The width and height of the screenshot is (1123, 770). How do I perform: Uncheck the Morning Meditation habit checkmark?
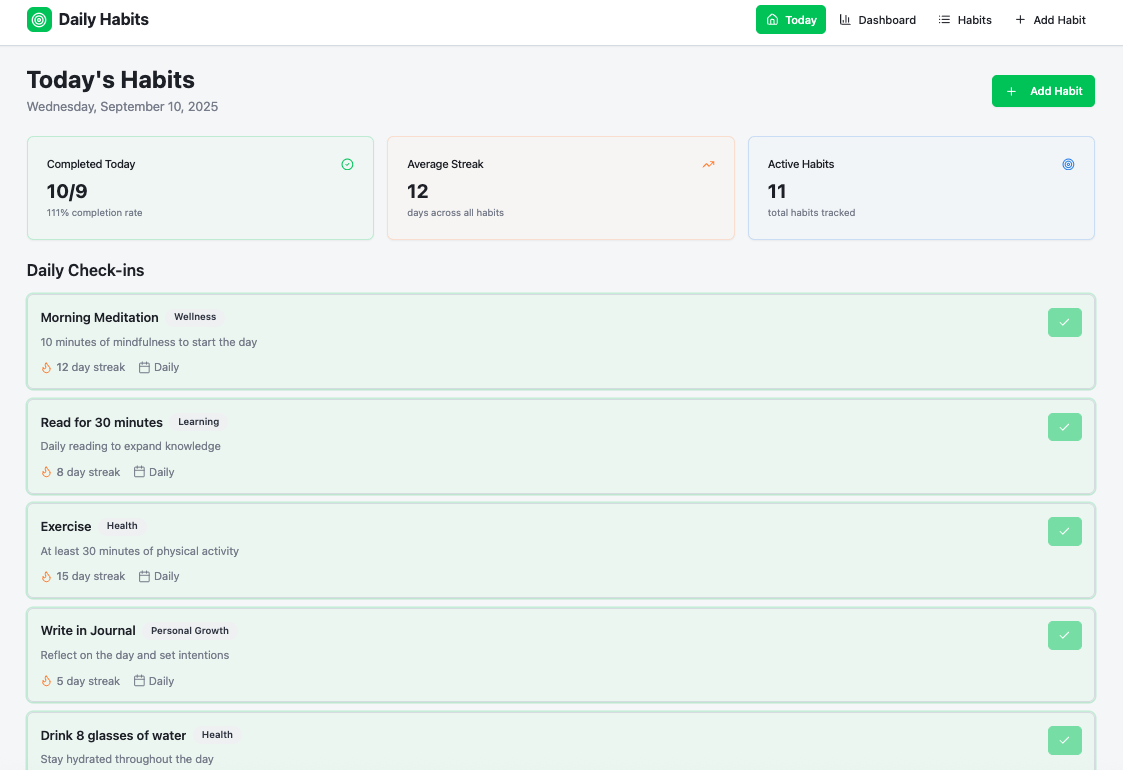pyautogui.click(x=1064, y=323)
